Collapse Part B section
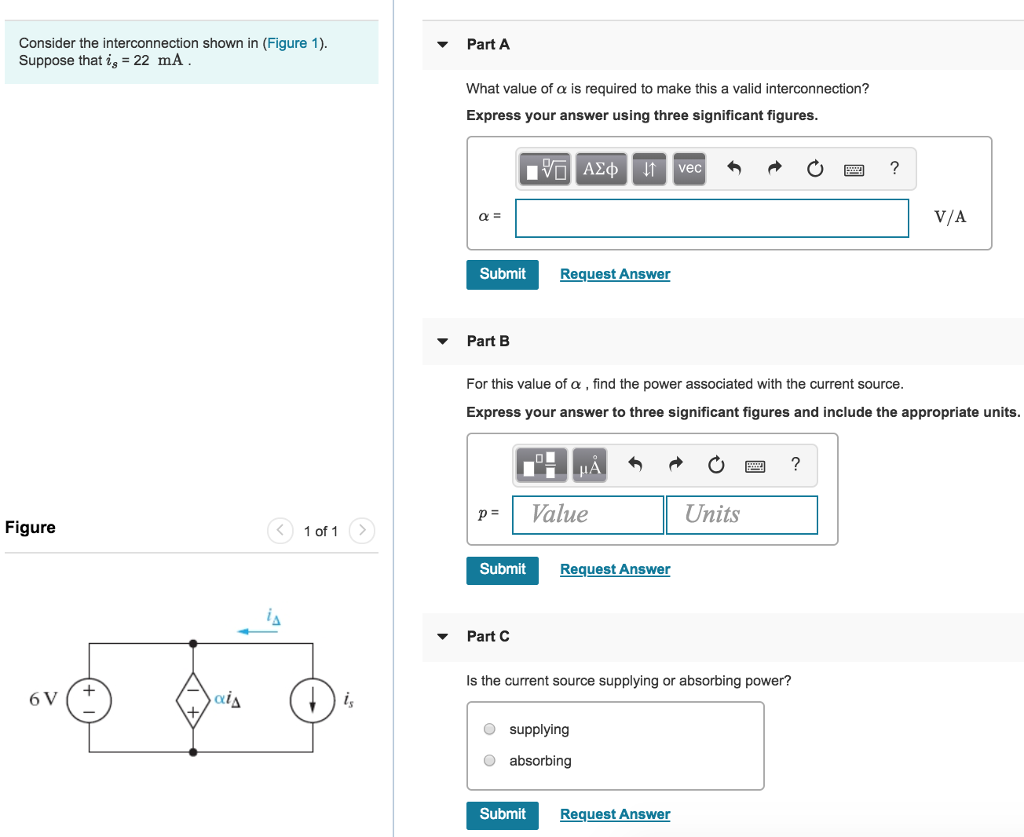This screenshot has width=1024, height=837. pyautogui.click(x=441, y=341)
